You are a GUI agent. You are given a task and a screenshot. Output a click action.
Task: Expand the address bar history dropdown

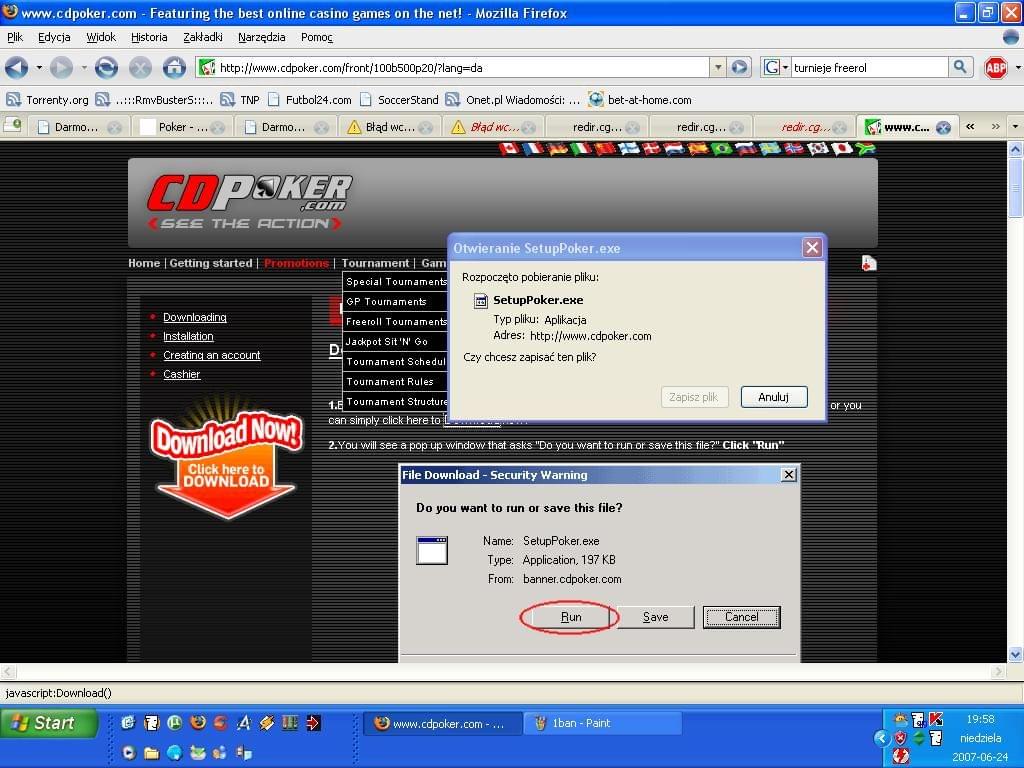pos(718,67)
